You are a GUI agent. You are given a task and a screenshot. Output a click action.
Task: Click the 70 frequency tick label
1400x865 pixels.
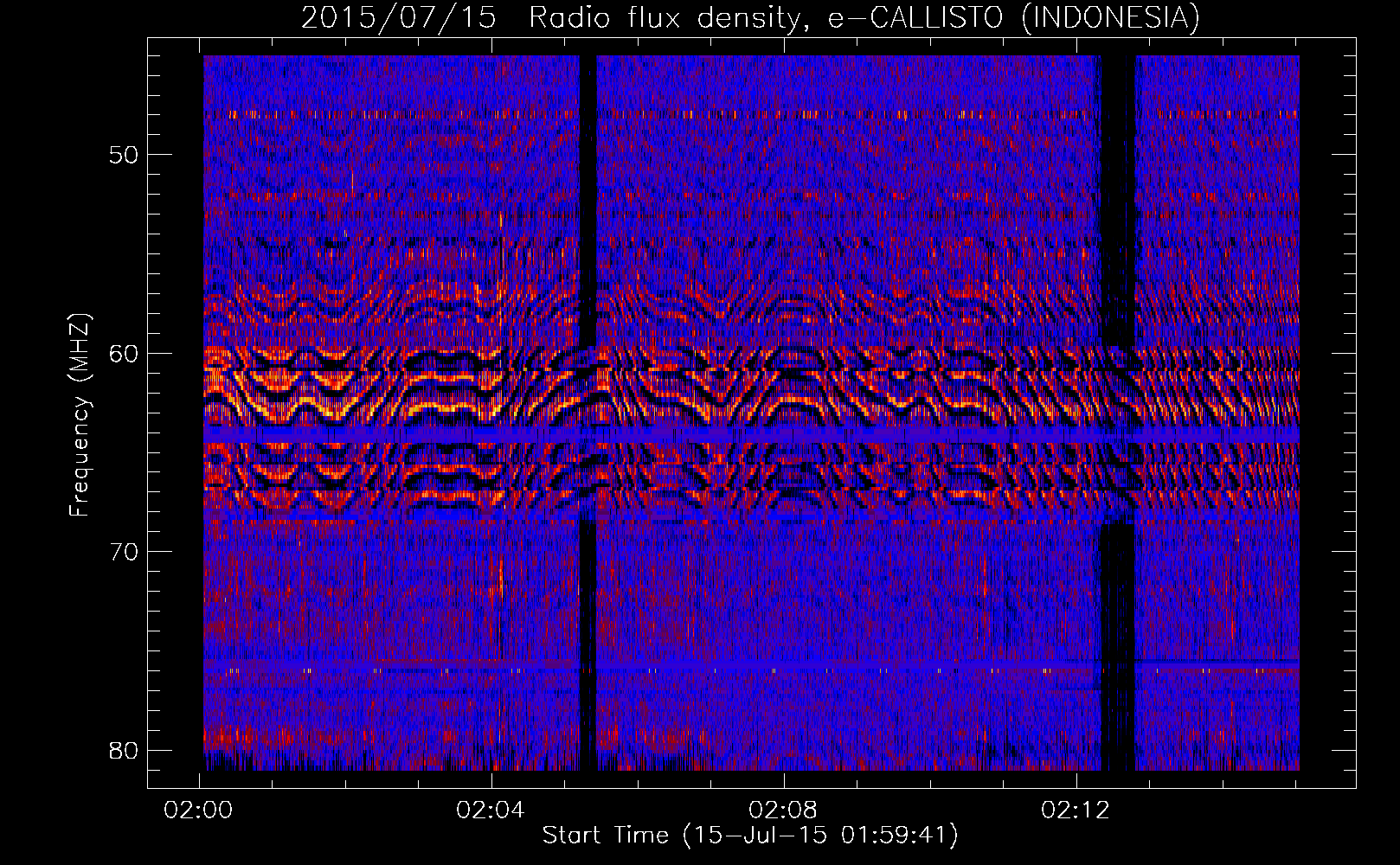tap(124, 552)
